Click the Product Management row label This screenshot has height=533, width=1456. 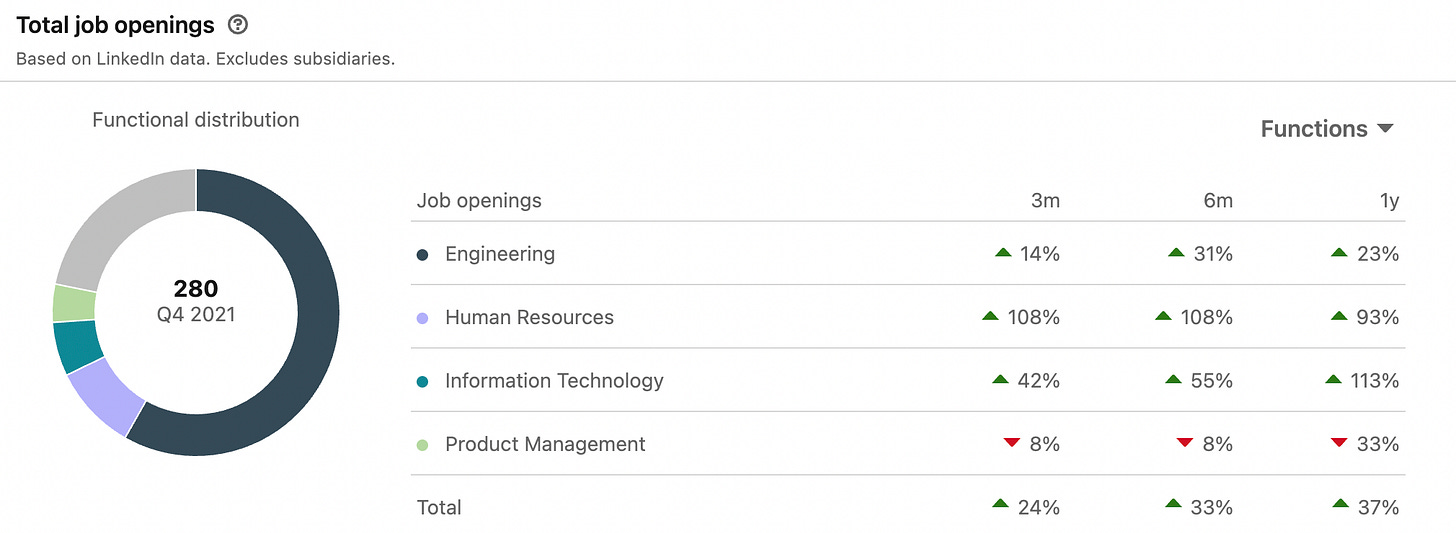[545, 445]
